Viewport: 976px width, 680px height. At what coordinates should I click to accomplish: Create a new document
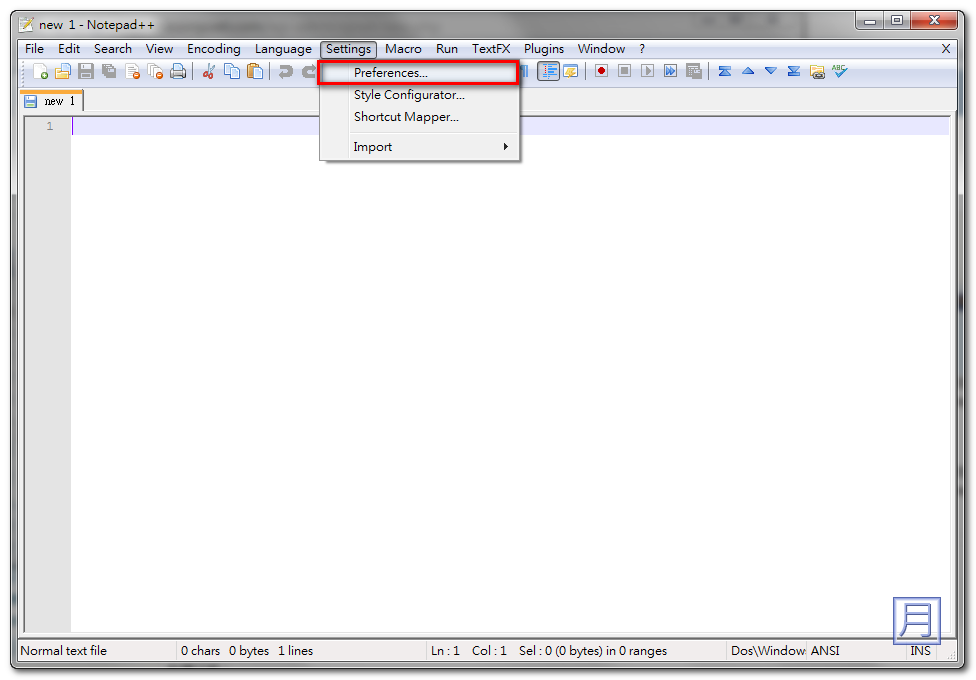39,71
